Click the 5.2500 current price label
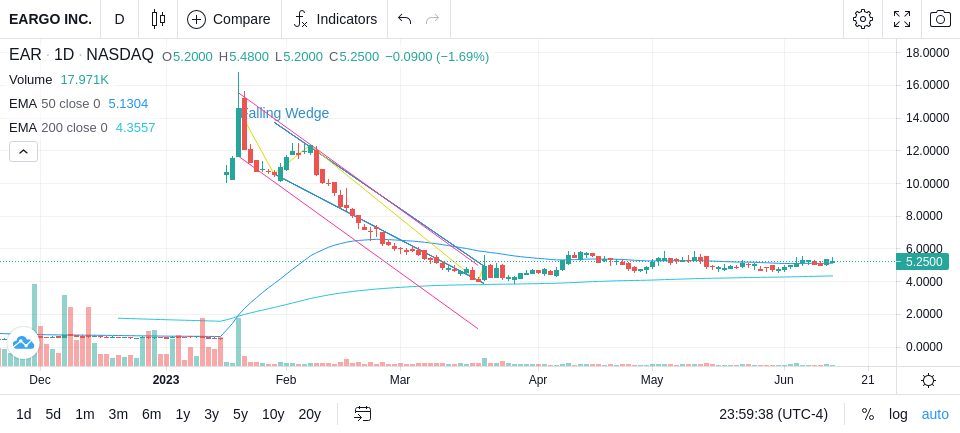The width and height of the screenshot is (960, 433). pyautogui.click(x=922, y=262)
